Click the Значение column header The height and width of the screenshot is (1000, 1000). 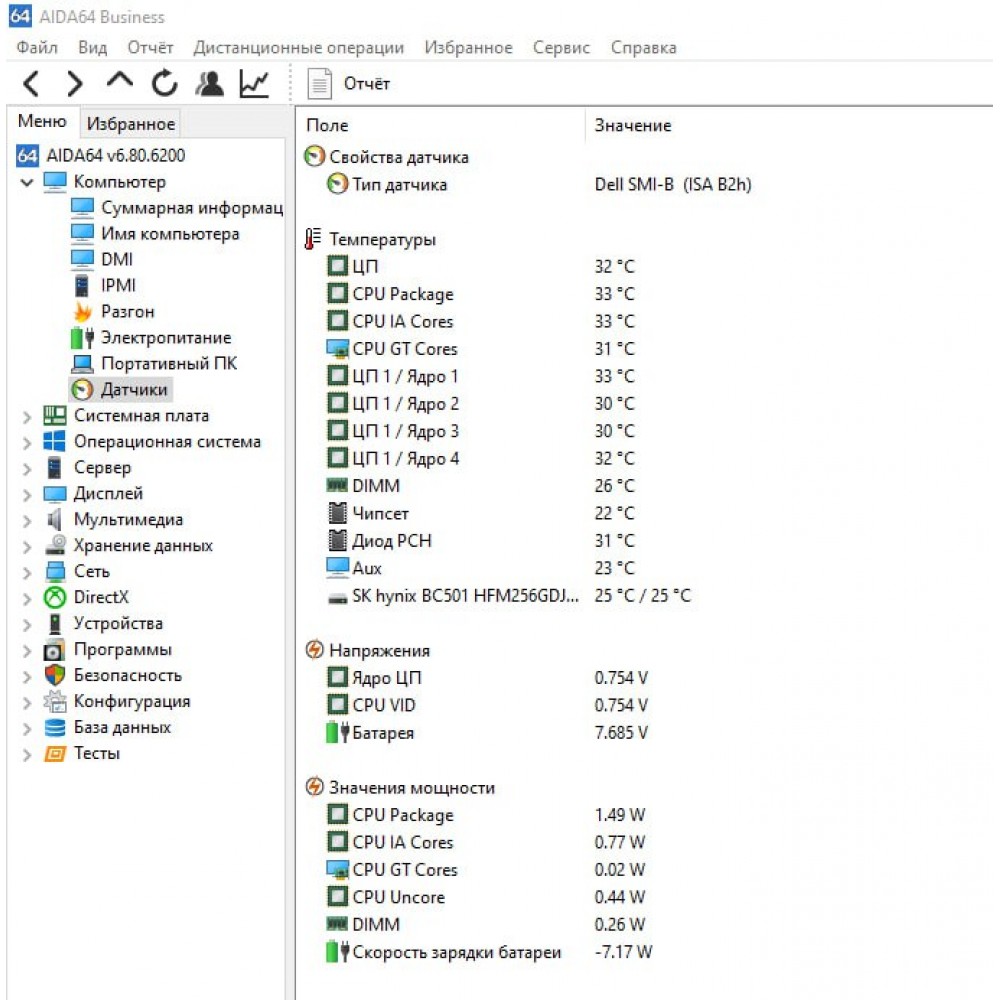coord(633,126)
